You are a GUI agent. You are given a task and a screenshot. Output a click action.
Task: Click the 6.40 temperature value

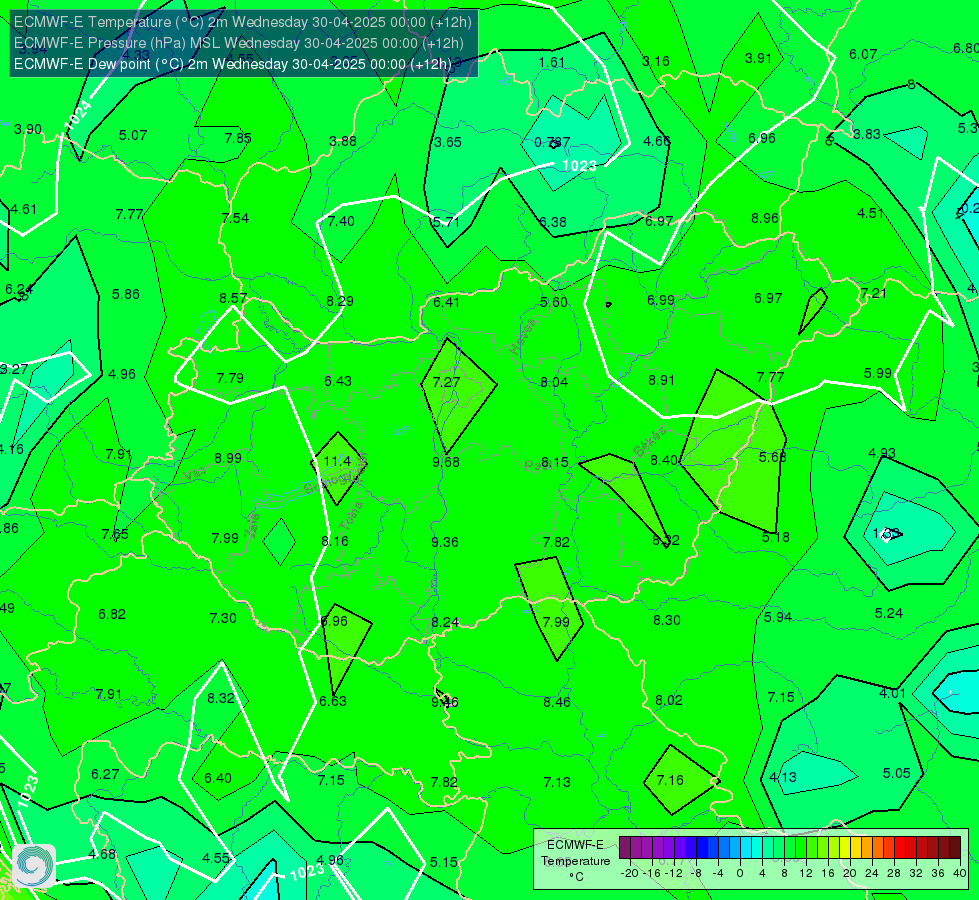218,778
